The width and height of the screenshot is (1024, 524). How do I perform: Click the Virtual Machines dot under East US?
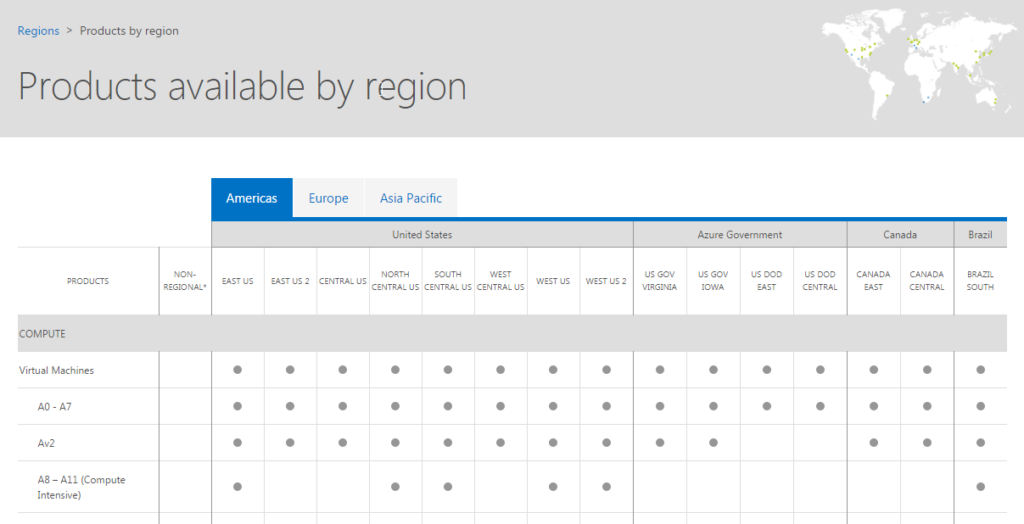tap(238, 370)
